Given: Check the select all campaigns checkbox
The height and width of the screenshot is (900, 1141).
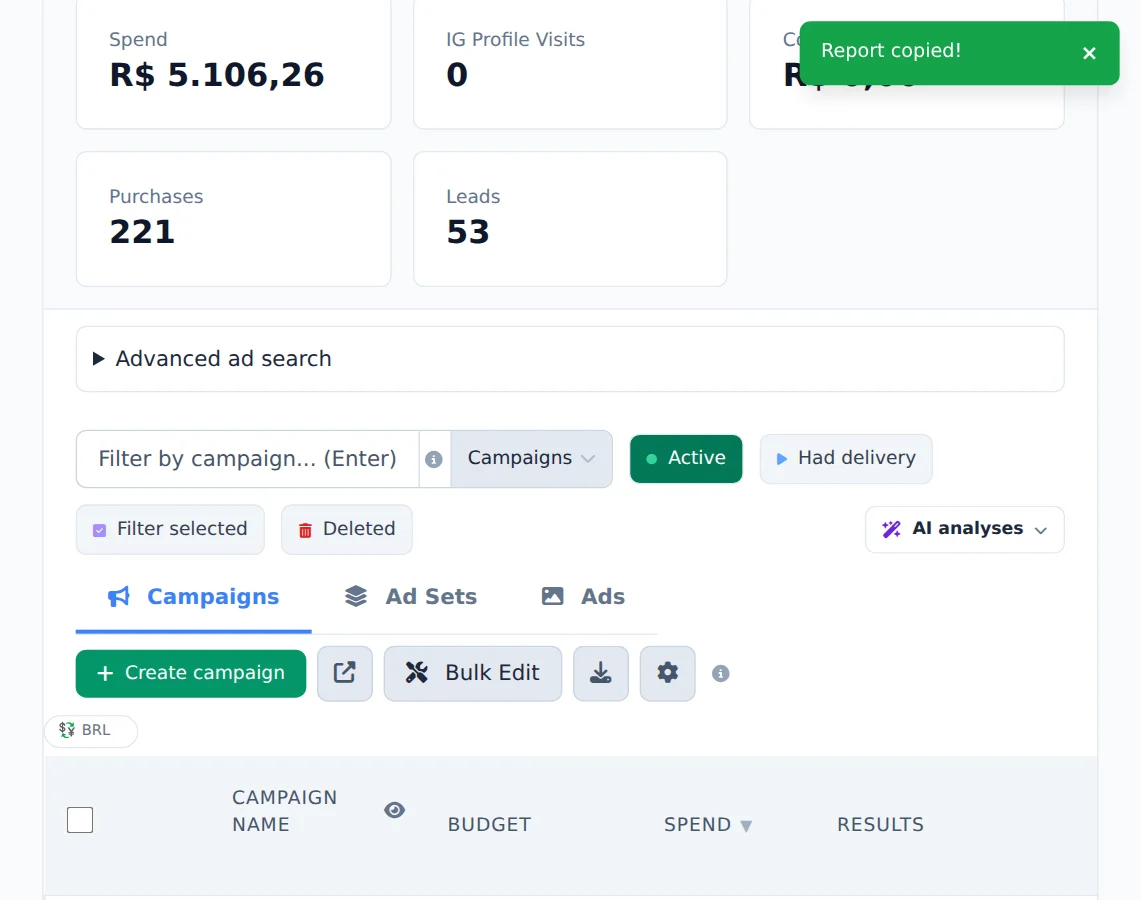Looking at the screenshot, I should pyautogui.click(x=80, y=820).
